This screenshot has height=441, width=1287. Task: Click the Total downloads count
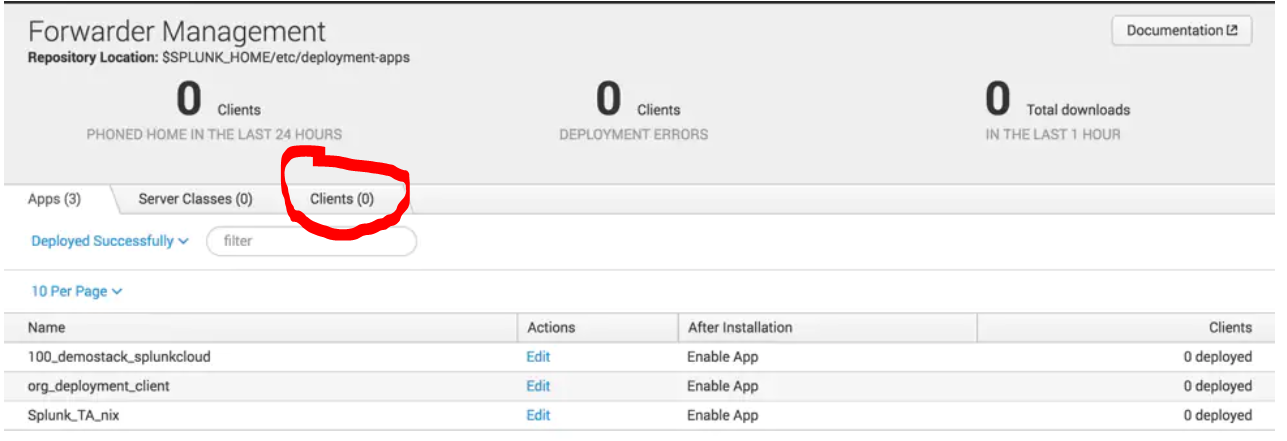coord(998,101)
